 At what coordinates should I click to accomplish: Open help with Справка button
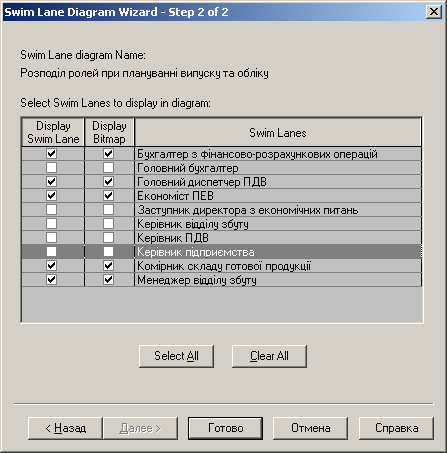(x=396, y=428)
